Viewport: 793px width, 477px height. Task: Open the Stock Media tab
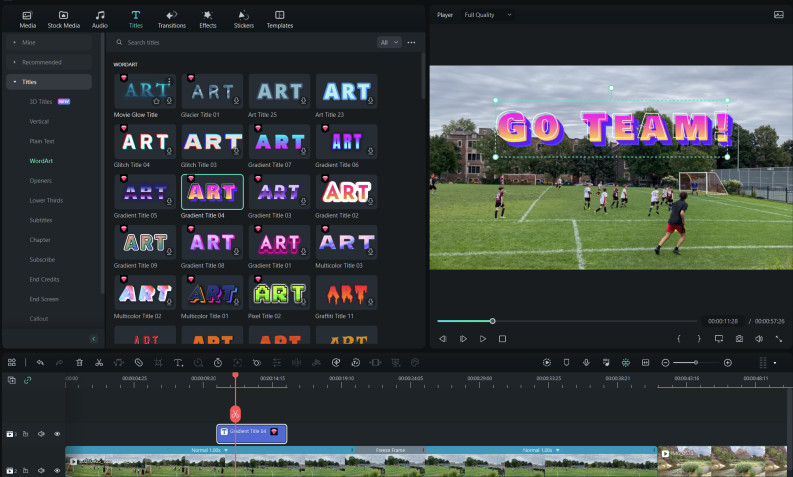pyautogui.click(x=63, y=19)
